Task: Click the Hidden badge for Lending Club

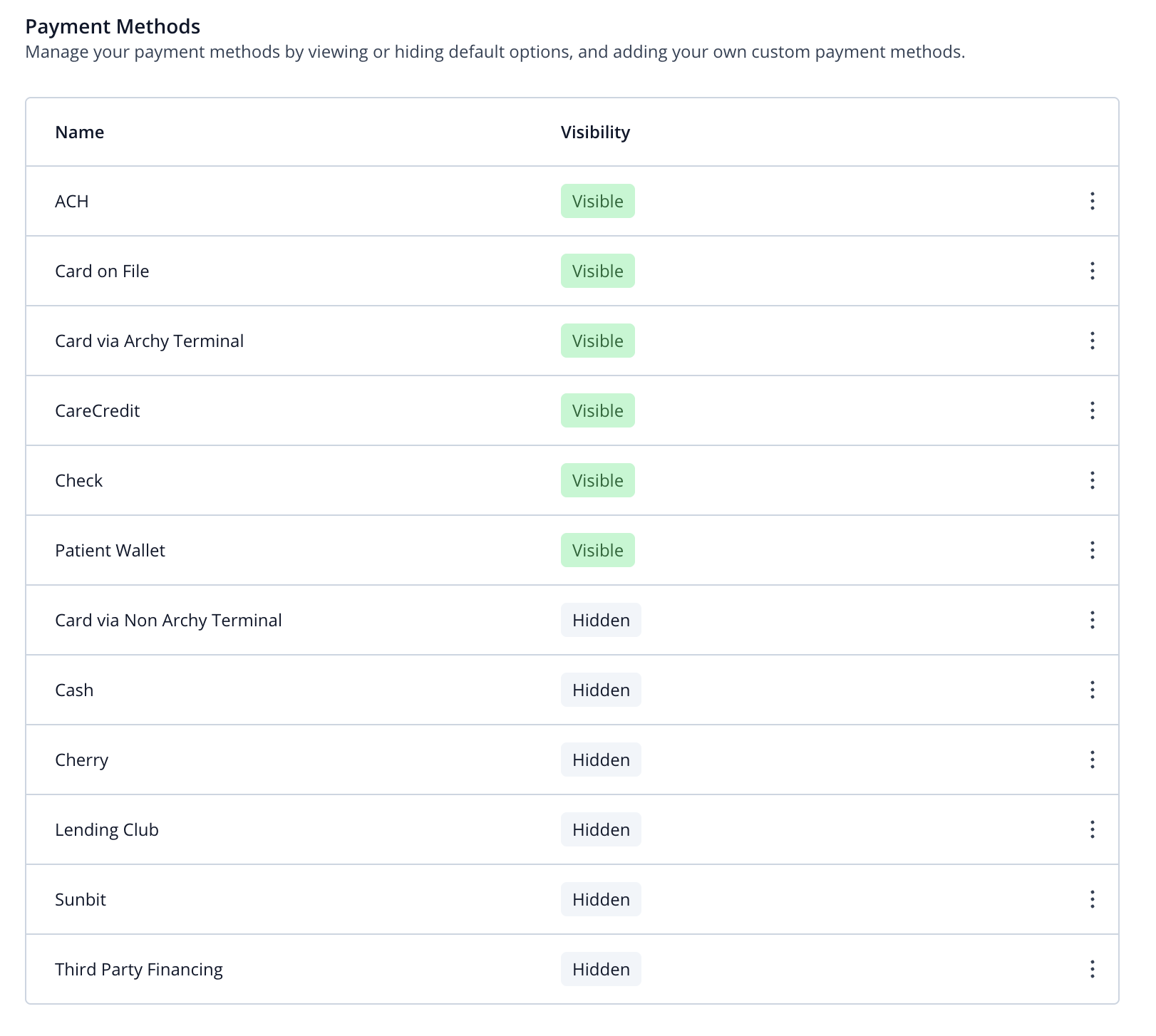Action: point(601,829)
